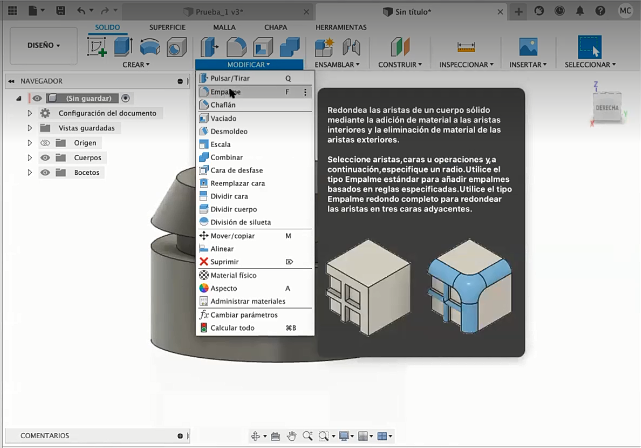This screenshot has height=448, width=641.
Task: Open the CREAR dropdown label
Action: [x=136, y=64]
